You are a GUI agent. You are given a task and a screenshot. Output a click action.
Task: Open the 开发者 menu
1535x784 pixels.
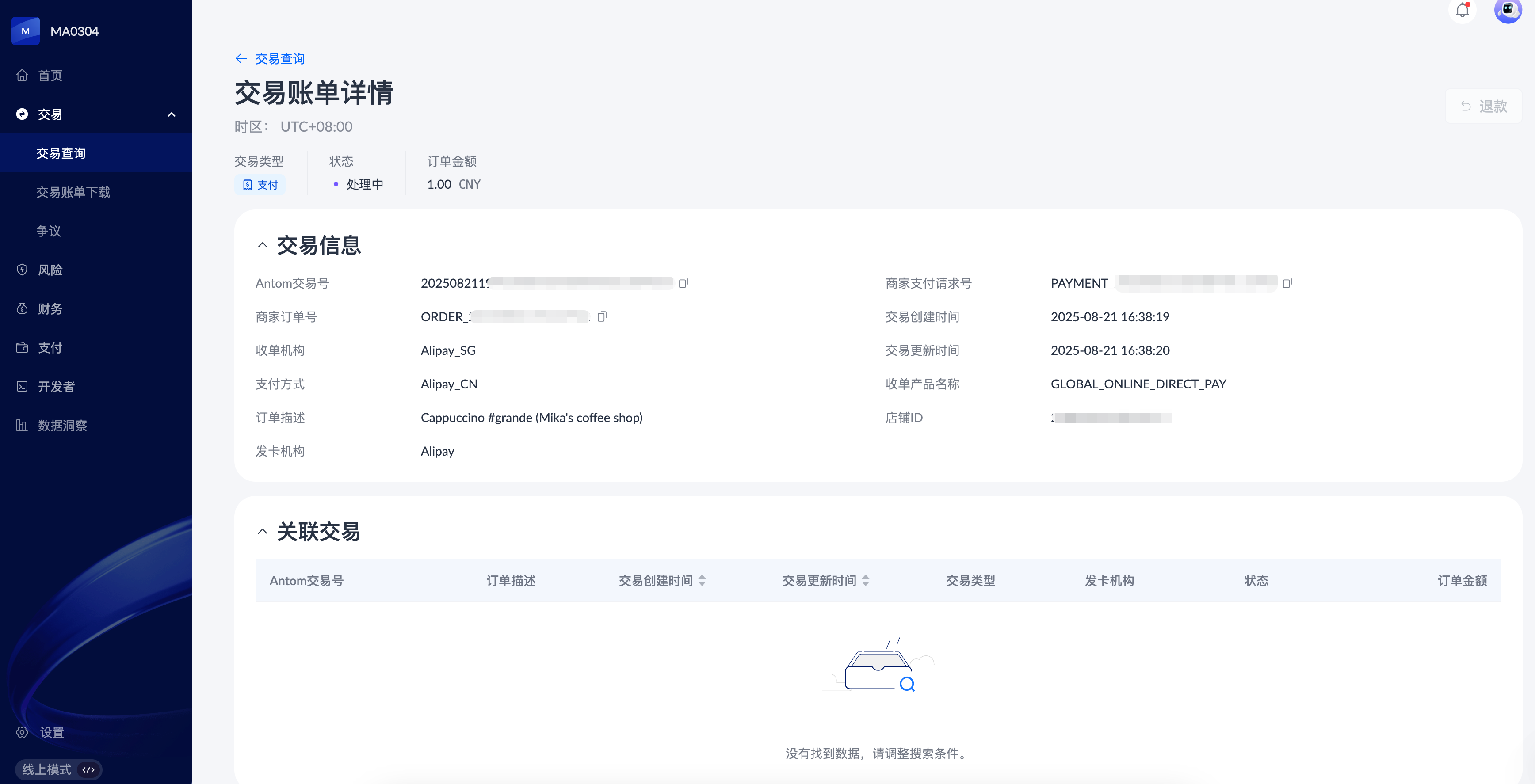coord(56,387)
